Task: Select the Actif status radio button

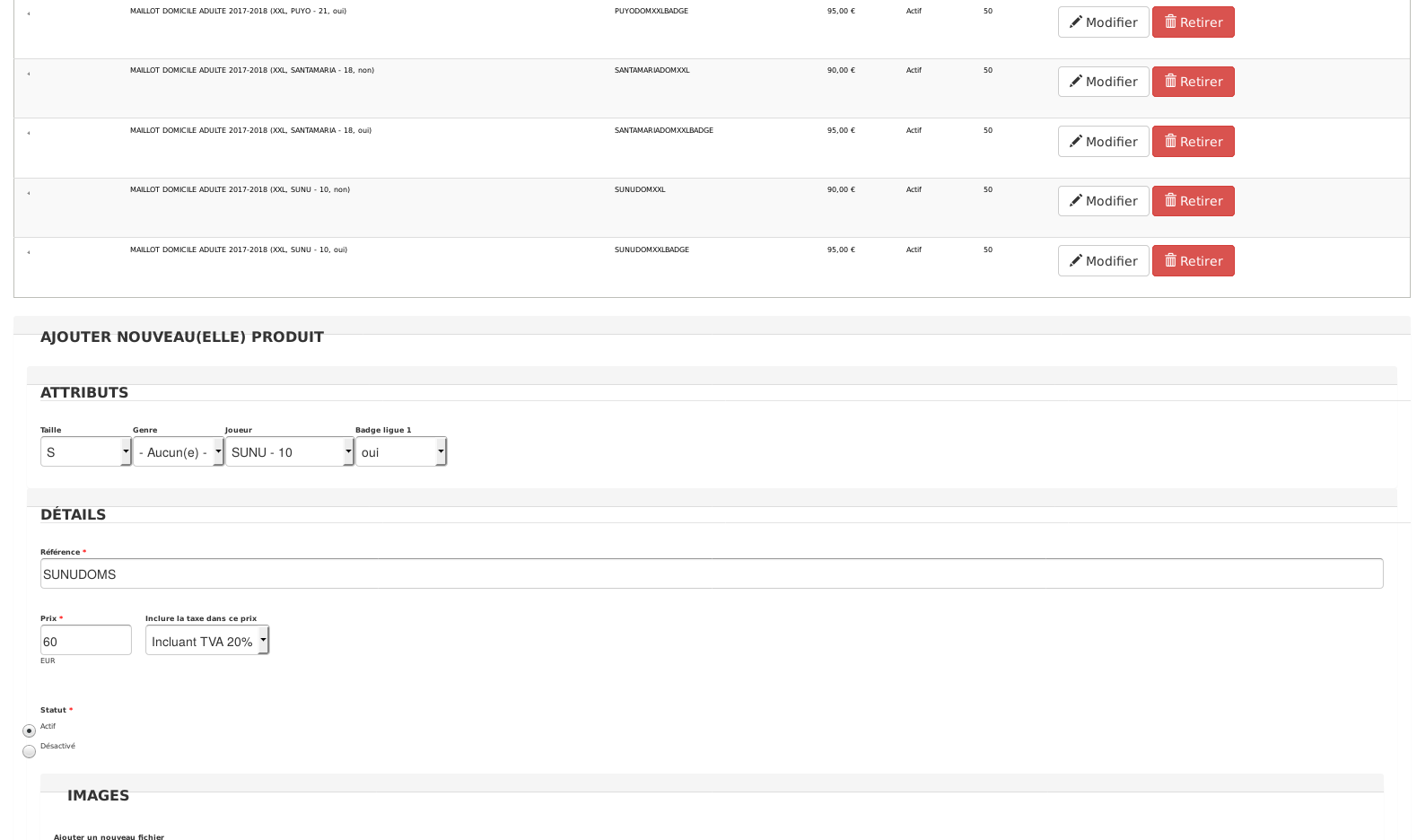Action: click(29, 731)
